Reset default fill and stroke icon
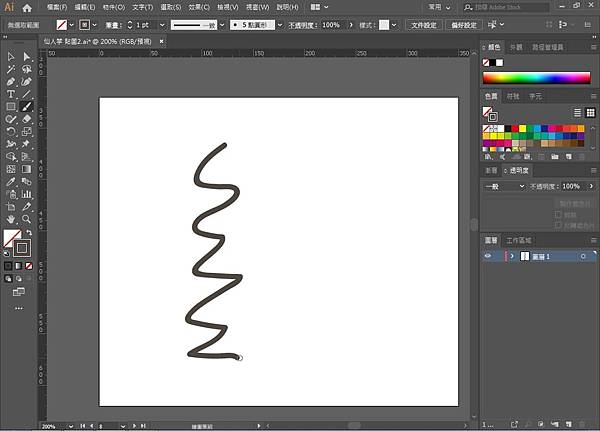 [7, 253]
